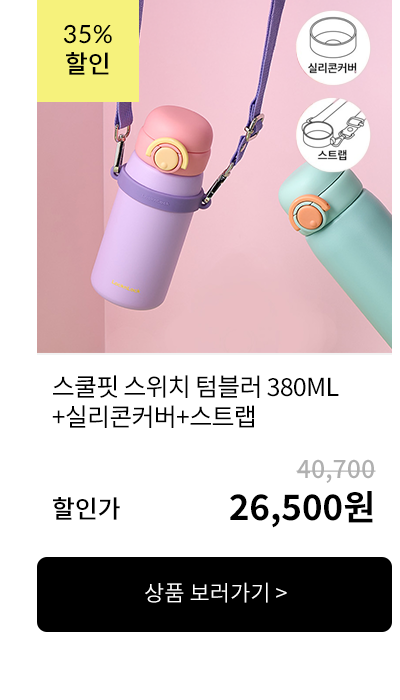Click the 스트랩 circular icon
Screen dimensions: 400x700
click(x=333, y=133)
